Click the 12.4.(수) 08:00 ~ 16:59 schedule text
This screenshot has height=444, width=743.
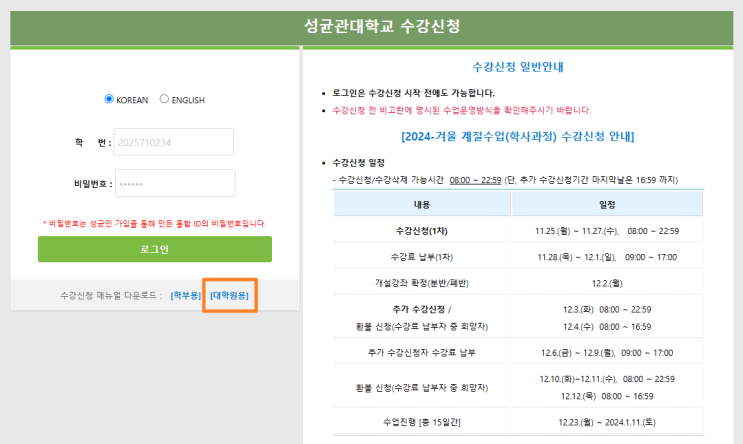[607, 327]
